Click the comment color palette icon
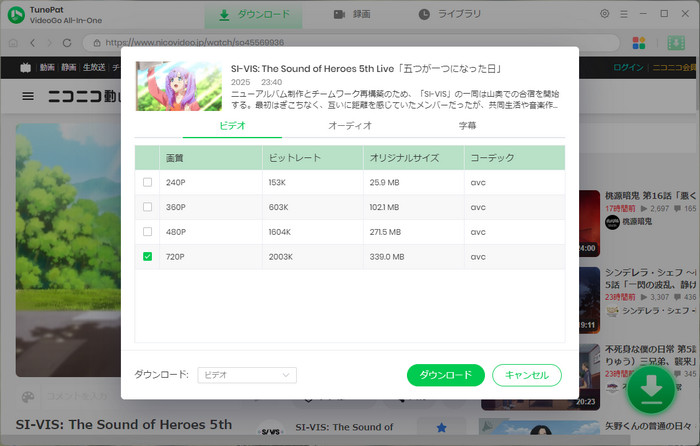 (x=28, y=396)
